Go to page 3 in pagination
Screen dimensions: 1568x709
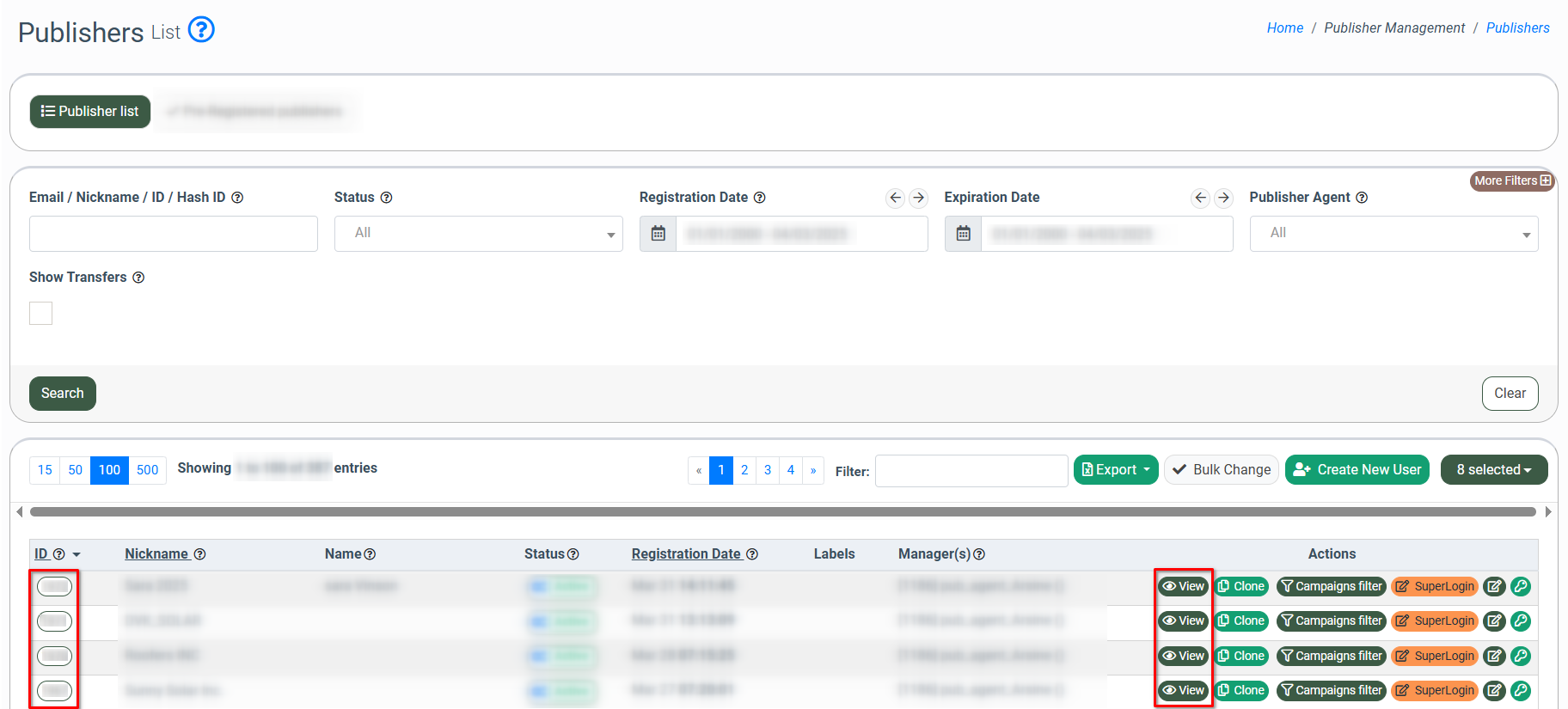tap(768, 470)
